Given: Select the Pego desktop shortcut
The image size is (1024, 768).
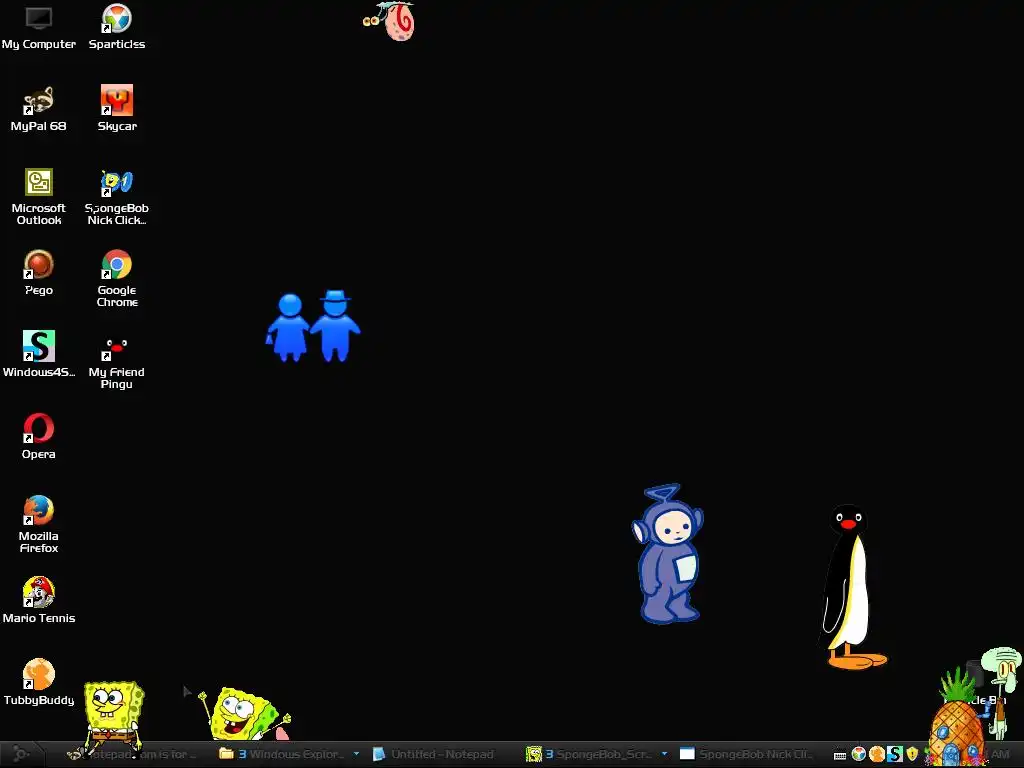Looking at the screenshot, I should point(39,273).
